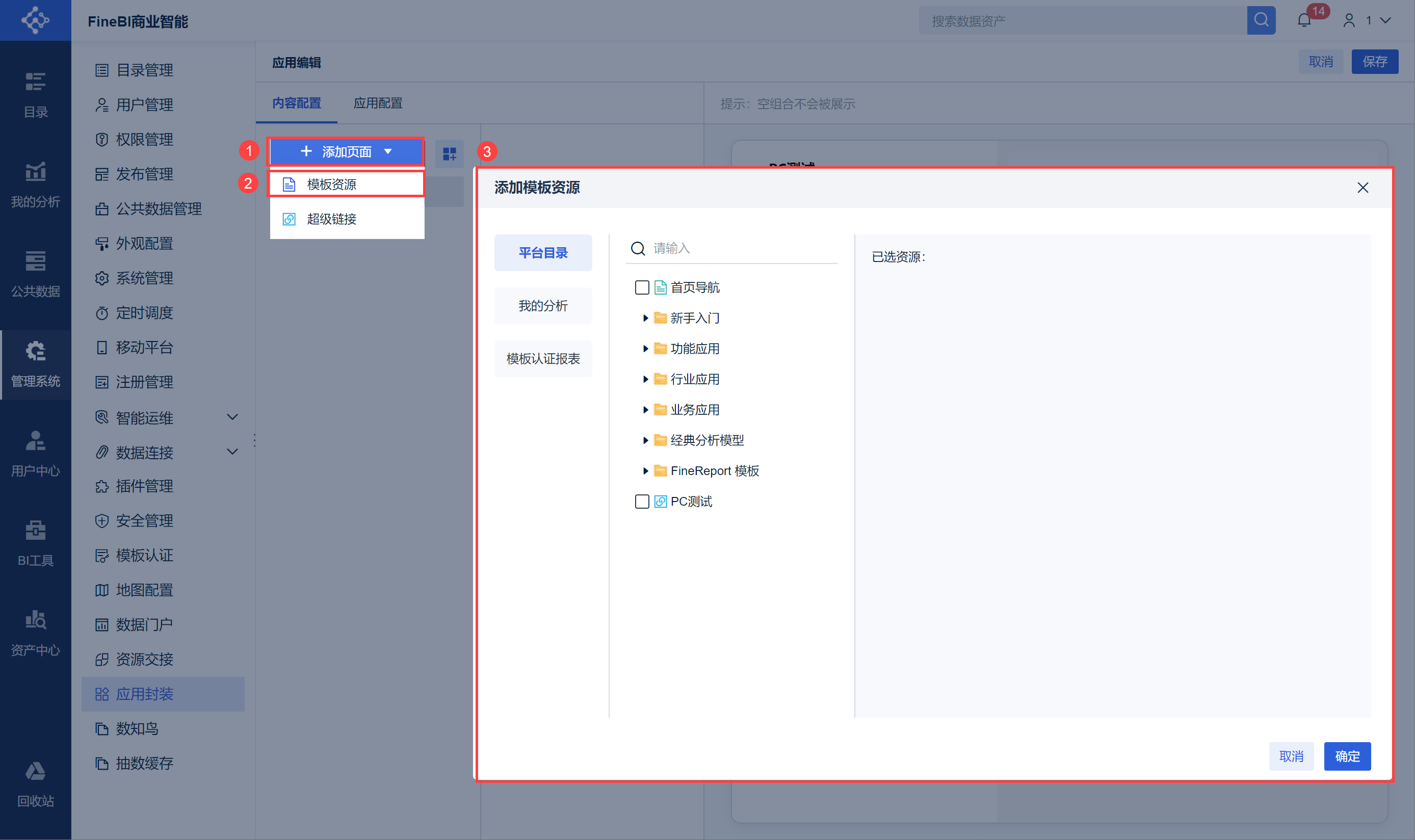Switch to the 应用配置 tab
1415x840 pixels.
coord(378,103)
